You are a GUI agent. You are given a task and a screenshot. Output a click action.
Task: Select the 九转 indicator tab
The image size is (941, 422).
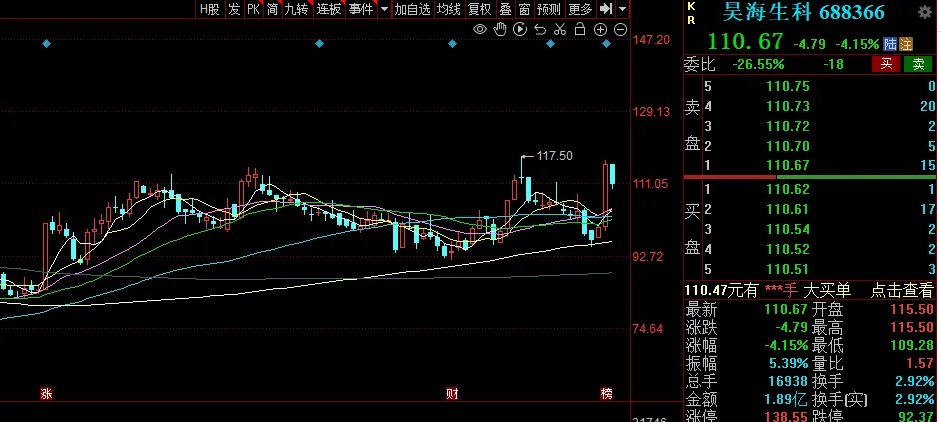tap(296, 9)
